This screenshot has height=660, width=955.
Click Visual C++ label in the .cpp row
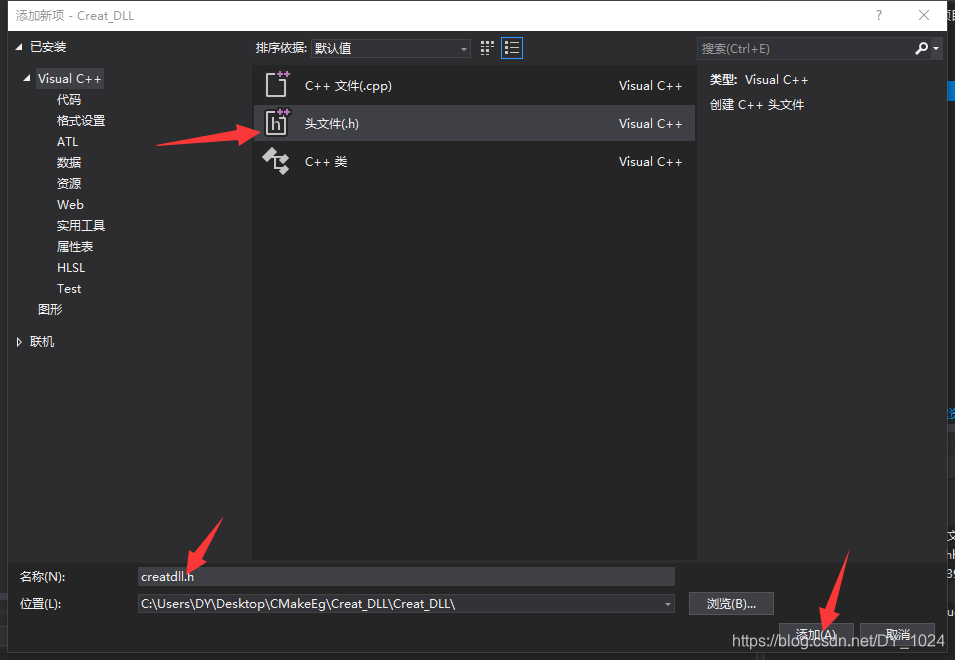pos(650,86)
